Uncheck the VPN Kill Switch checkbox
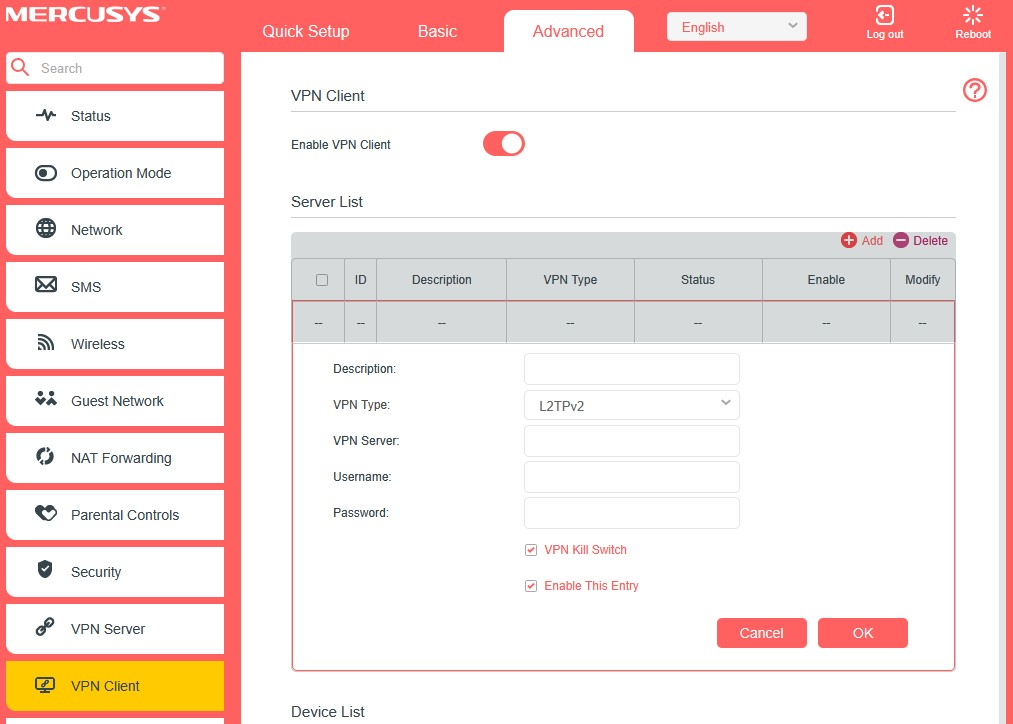Image resolution: width=1013 pixels, height=724 pixels. [x=530, y=549]
